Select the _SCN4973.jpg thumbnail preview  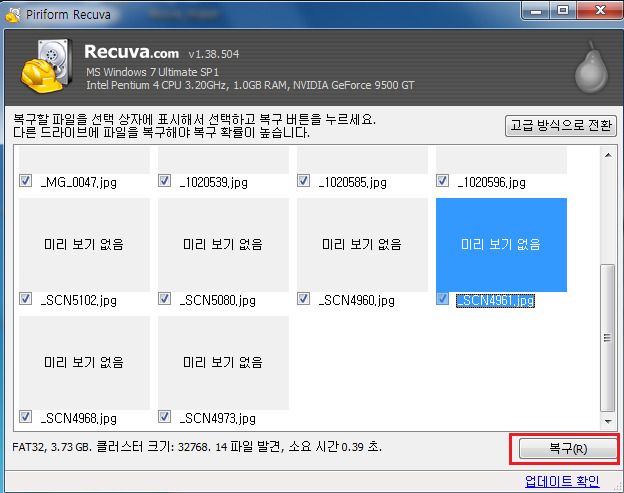tap(223, 362)
